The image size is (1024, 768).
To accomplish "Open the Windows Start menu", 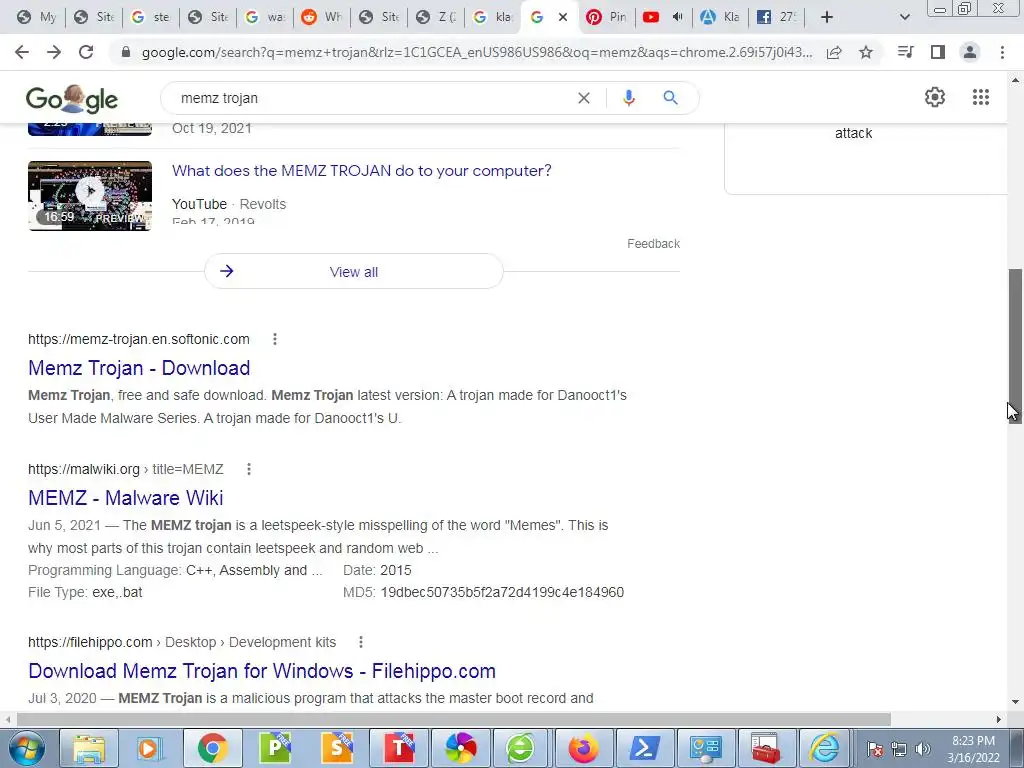I will pyautogui.click(x=27, y=748).
